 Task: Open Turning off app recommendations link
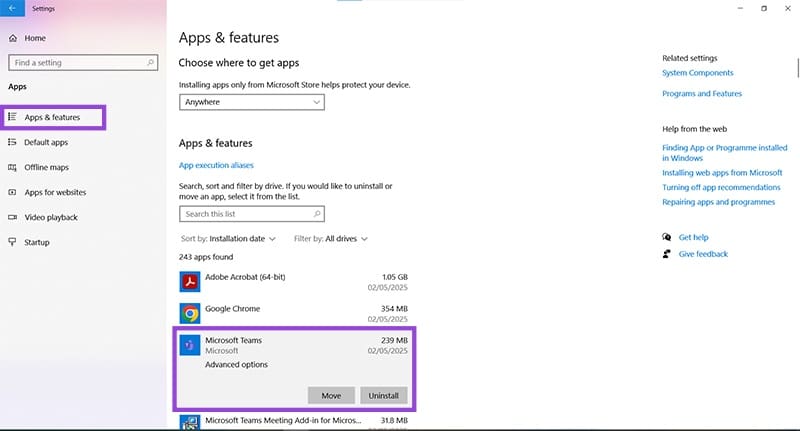pos(721,188)
